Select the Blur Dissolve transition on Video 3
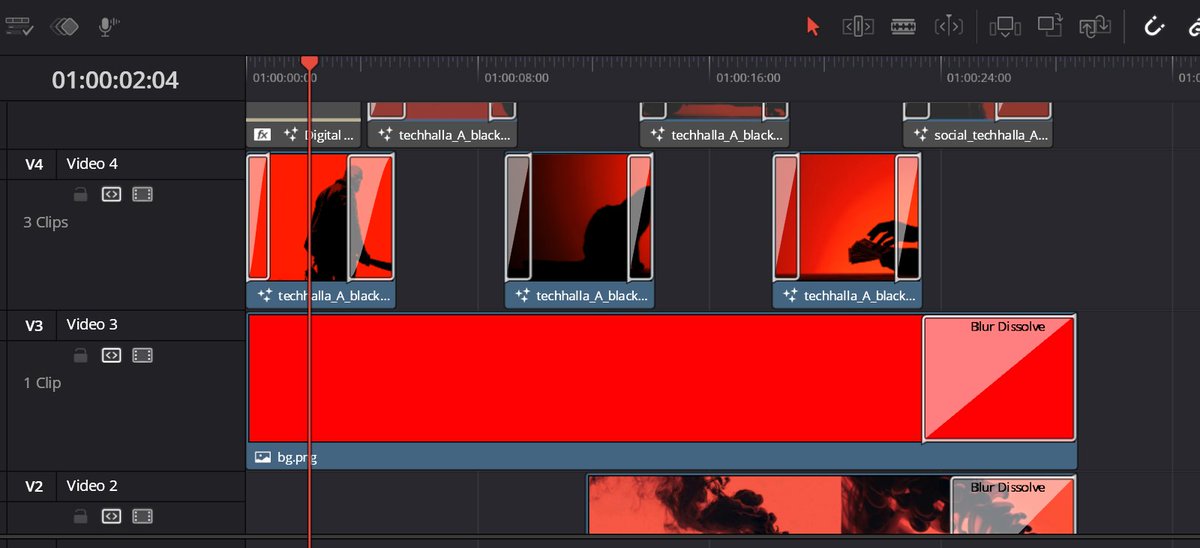 click(999, 378)
